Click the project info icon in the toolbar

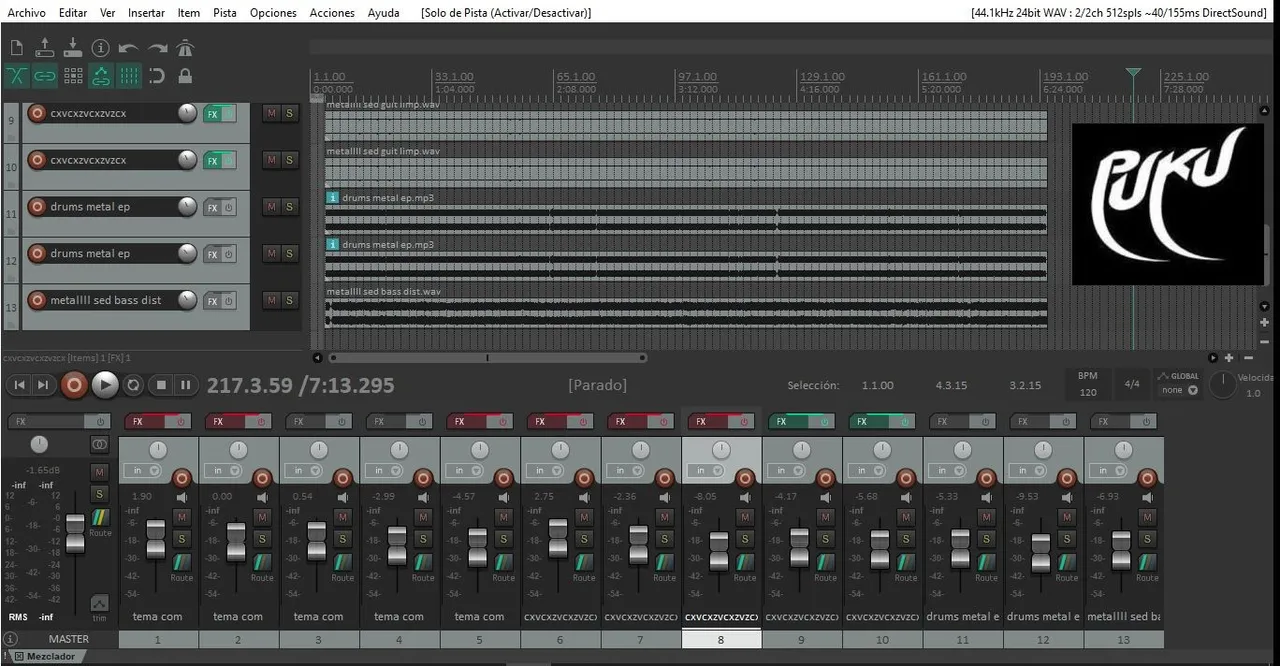pos(100,48)
